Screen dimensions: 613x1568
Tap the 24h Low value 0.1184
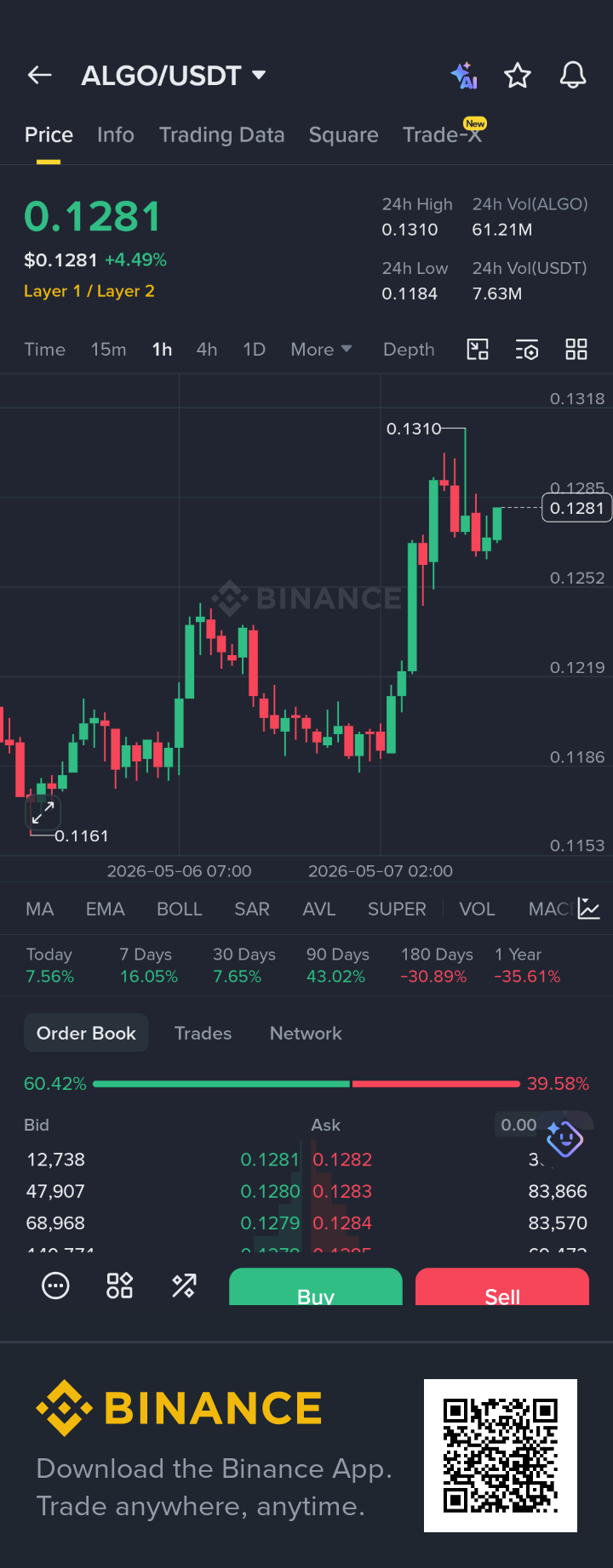point(410,294)
